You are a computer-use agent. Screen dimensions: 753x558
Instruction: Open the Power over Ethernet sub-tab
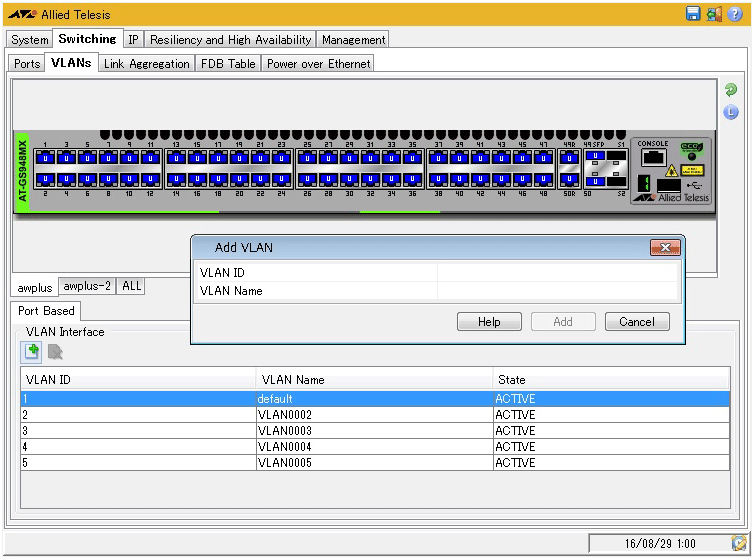[x=318, y=63]
